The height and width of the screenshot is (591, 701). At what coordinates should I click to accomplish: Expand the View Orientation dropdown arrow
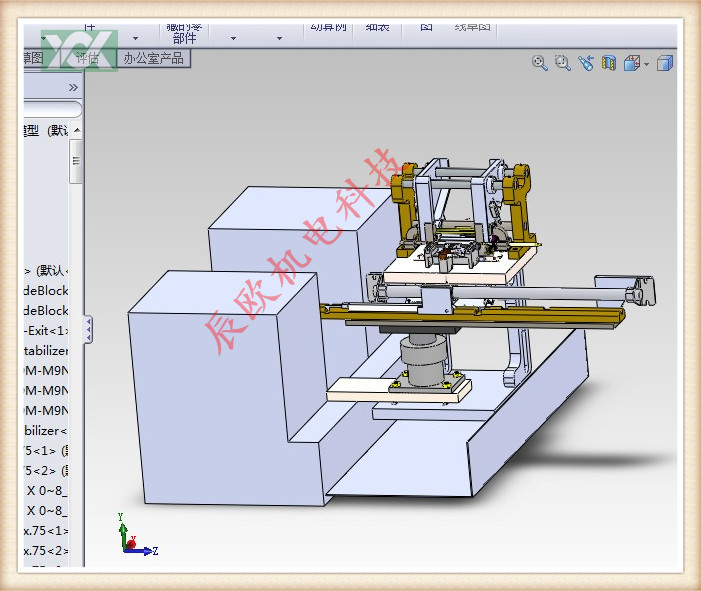tap(646, 65)
